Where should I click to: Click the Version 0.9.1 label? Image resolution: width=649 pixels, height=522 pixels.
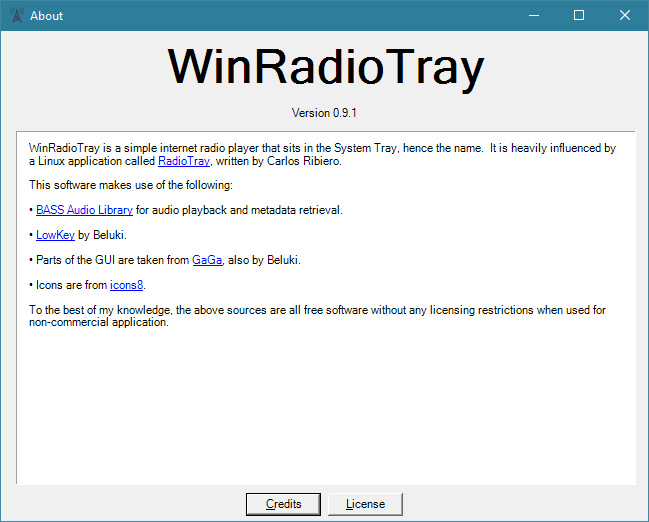324,112
